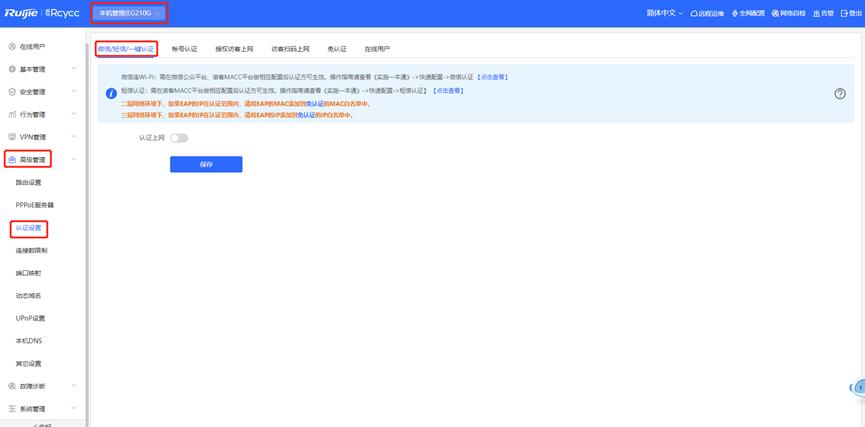Viewport: 865px width, 427px height.
Task: Toggle the 认证上网 switch
Action: (x=179, y=138)
